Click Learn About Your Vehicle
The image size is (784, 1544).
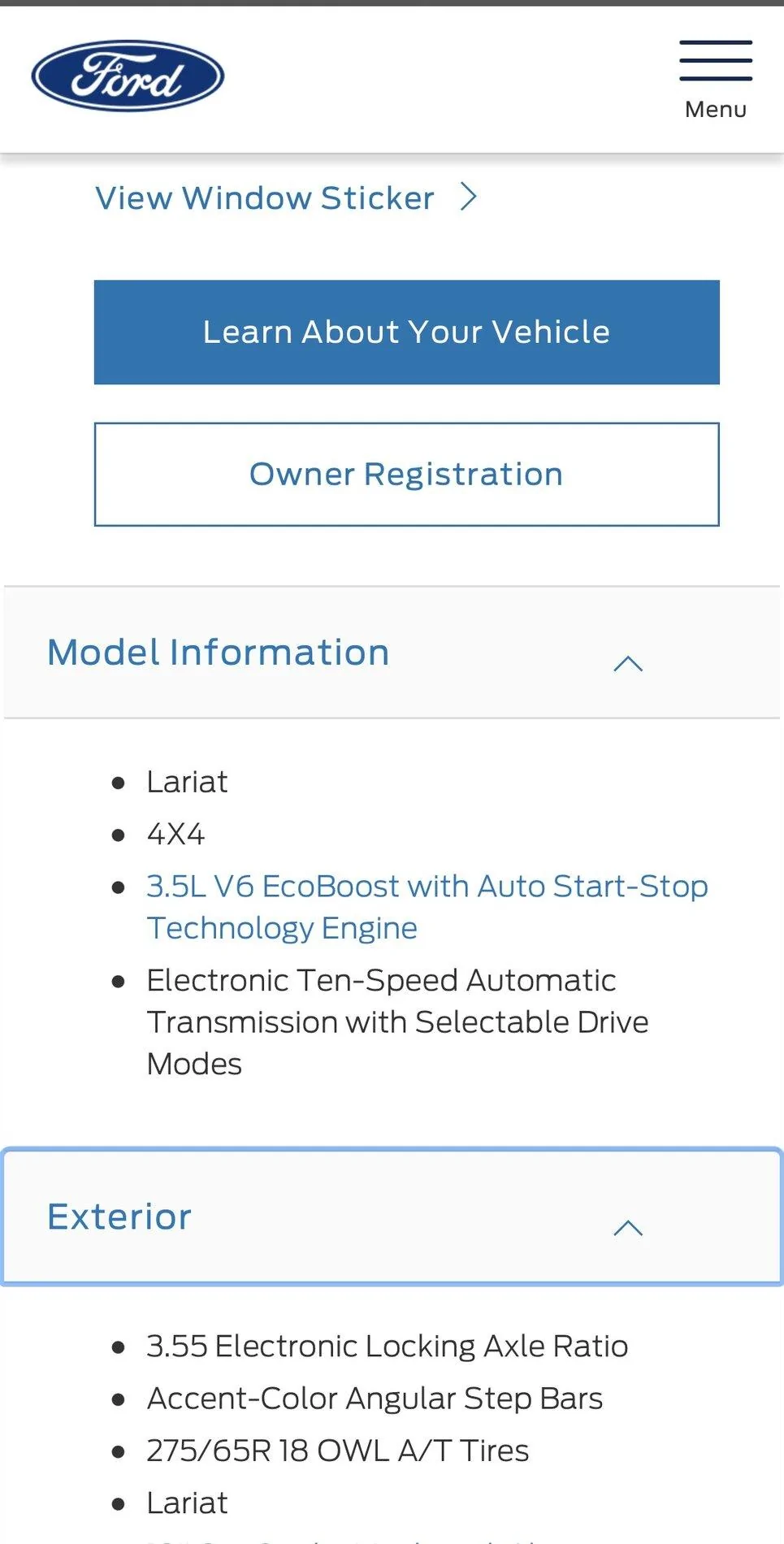406,332
